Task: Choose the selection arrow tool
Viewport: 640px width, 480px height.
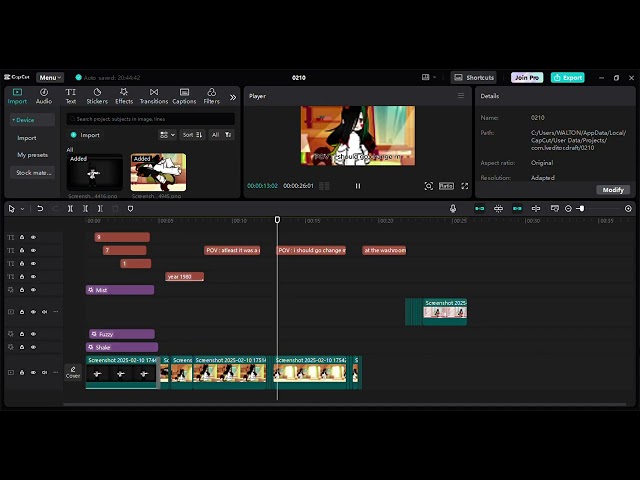Action: click(x=11, y=209)
